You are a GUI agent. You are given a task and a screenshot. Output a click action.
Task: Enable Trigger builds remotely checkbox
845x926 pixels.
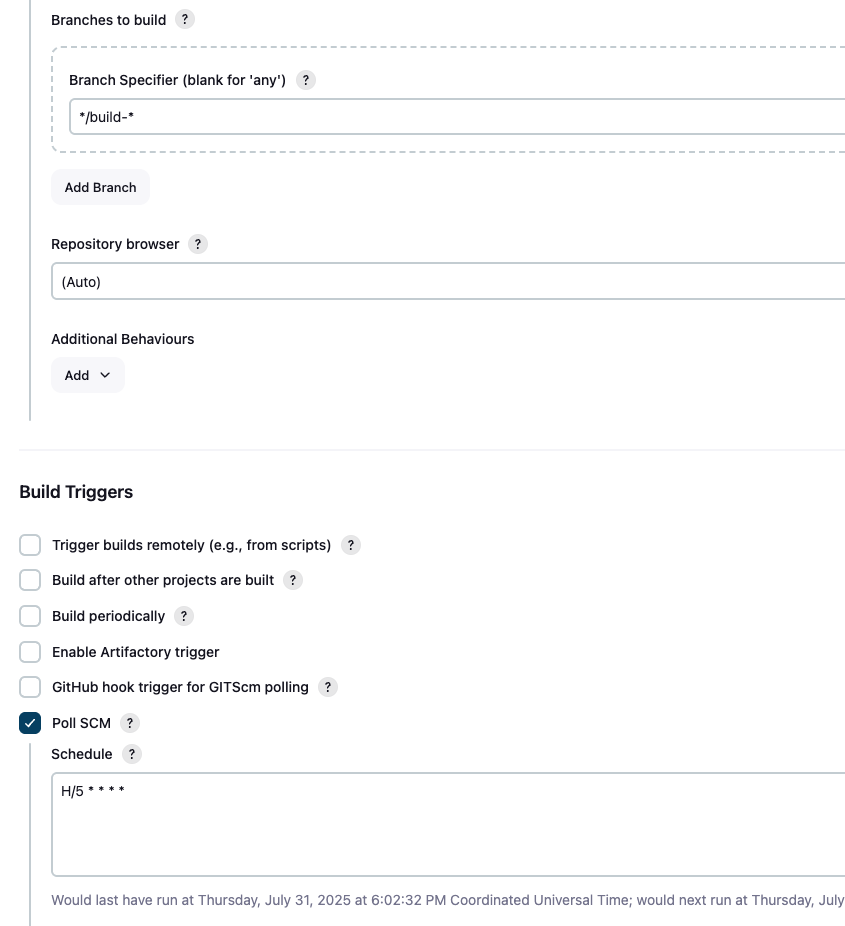[30, 544]
